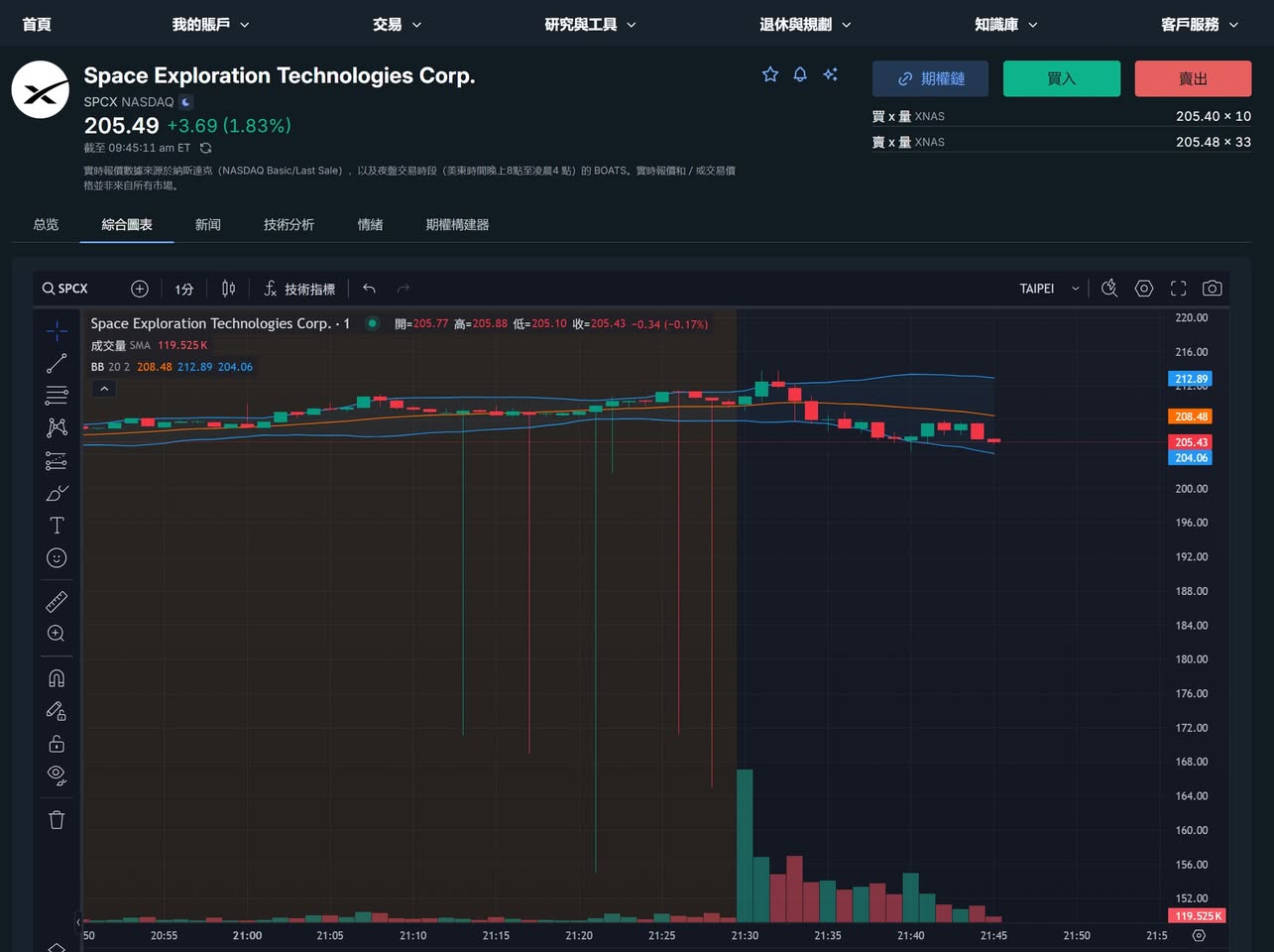Open the 1分 interval selector
The image size is (1274, 952).
point(183,289)
